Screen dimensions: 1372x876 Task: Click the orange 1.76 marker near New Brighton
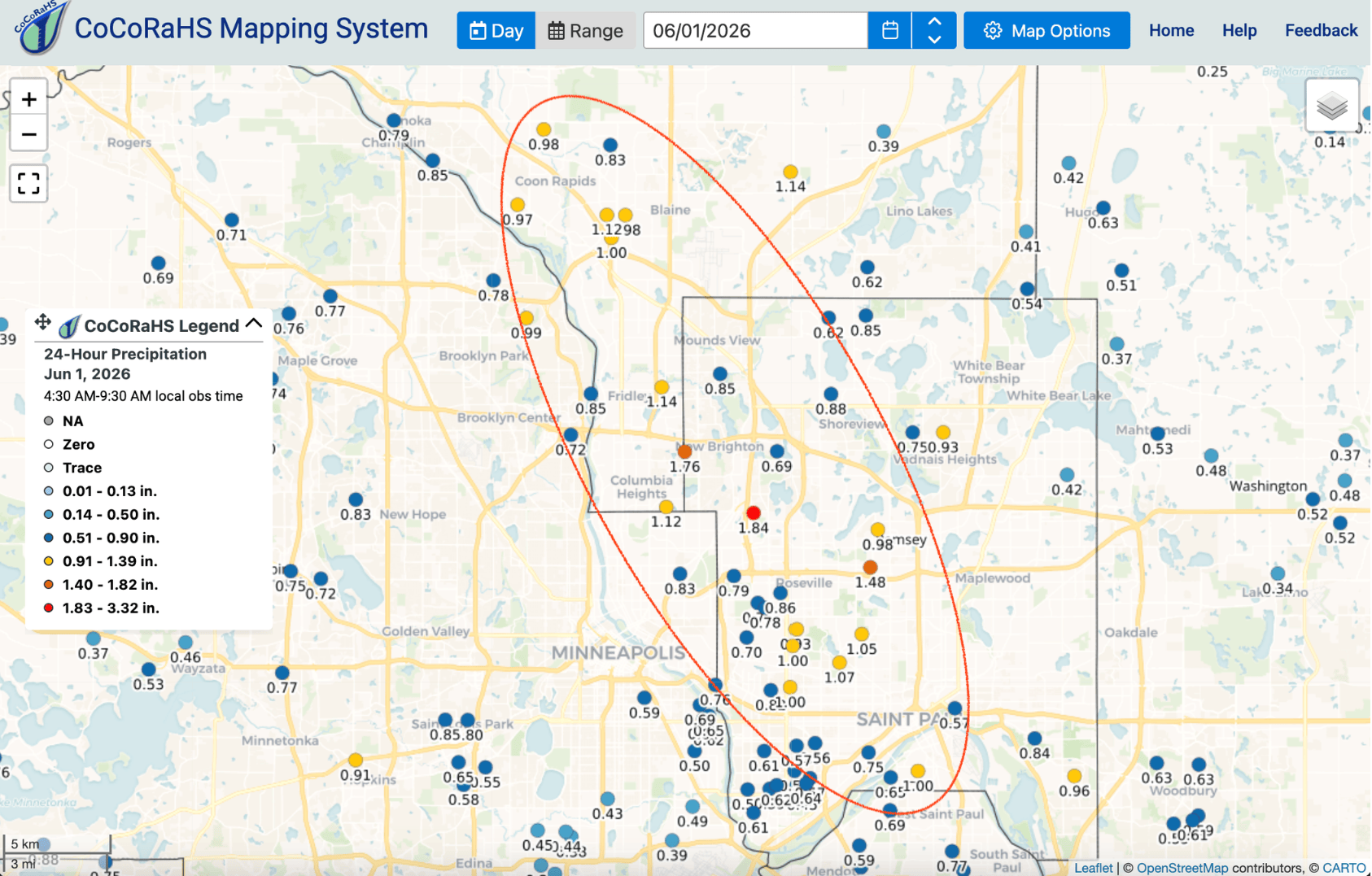[x=684, y=451]
